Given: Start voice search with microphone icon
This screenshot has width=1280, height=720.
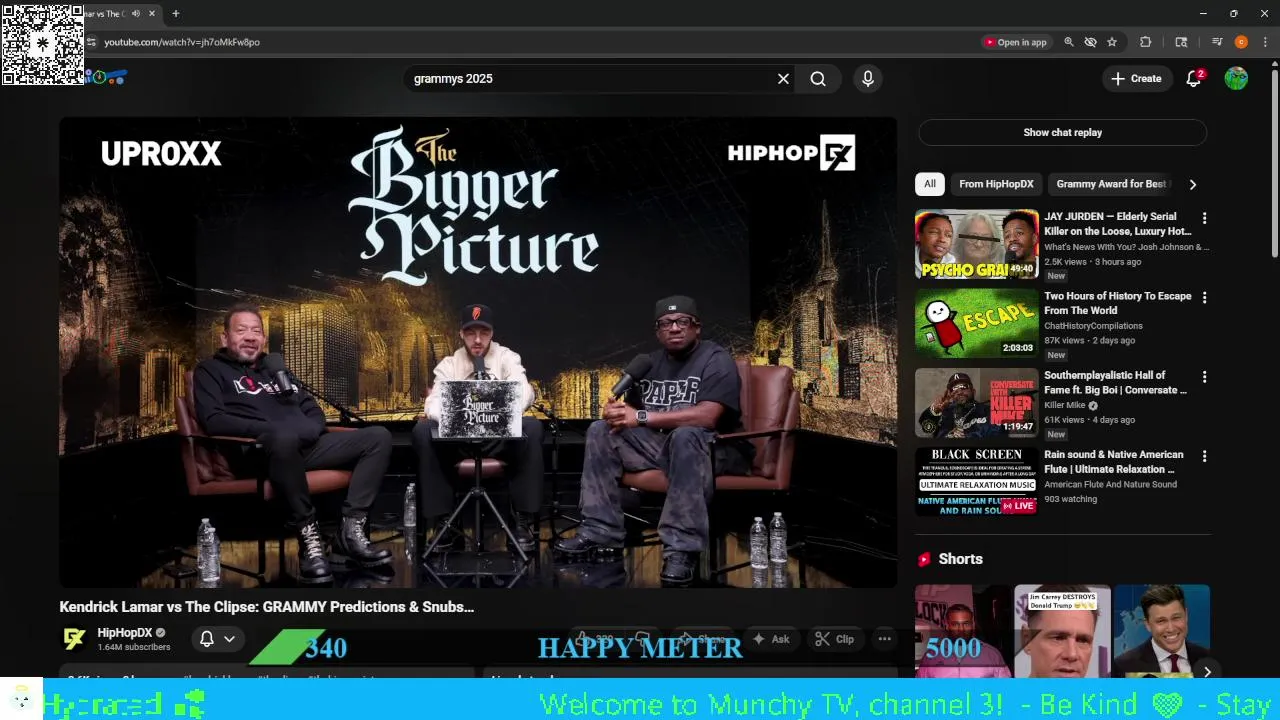Looking at the screenshot, I should (868, 79).
